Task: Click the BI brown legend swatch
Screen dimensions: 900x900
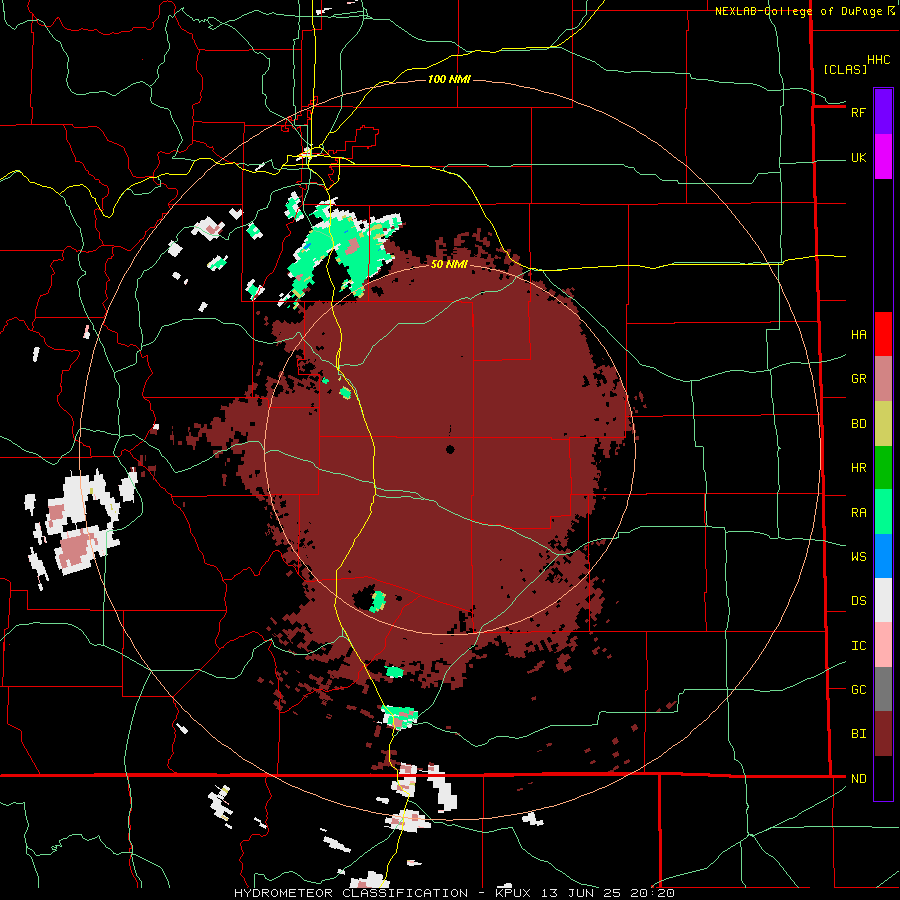Action: click(883, 734)
